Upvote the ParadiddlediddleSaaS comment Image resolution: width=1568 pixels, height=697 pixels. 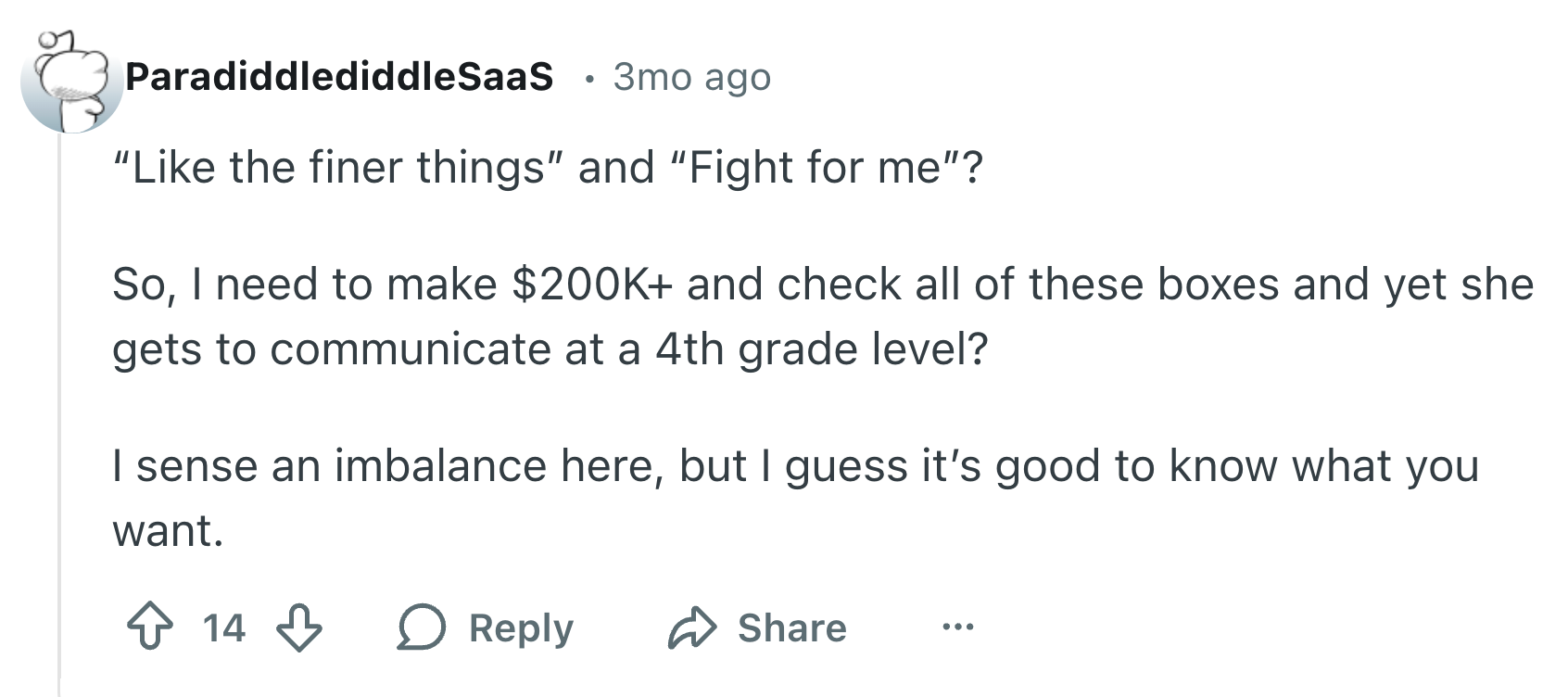pos(149,627)
